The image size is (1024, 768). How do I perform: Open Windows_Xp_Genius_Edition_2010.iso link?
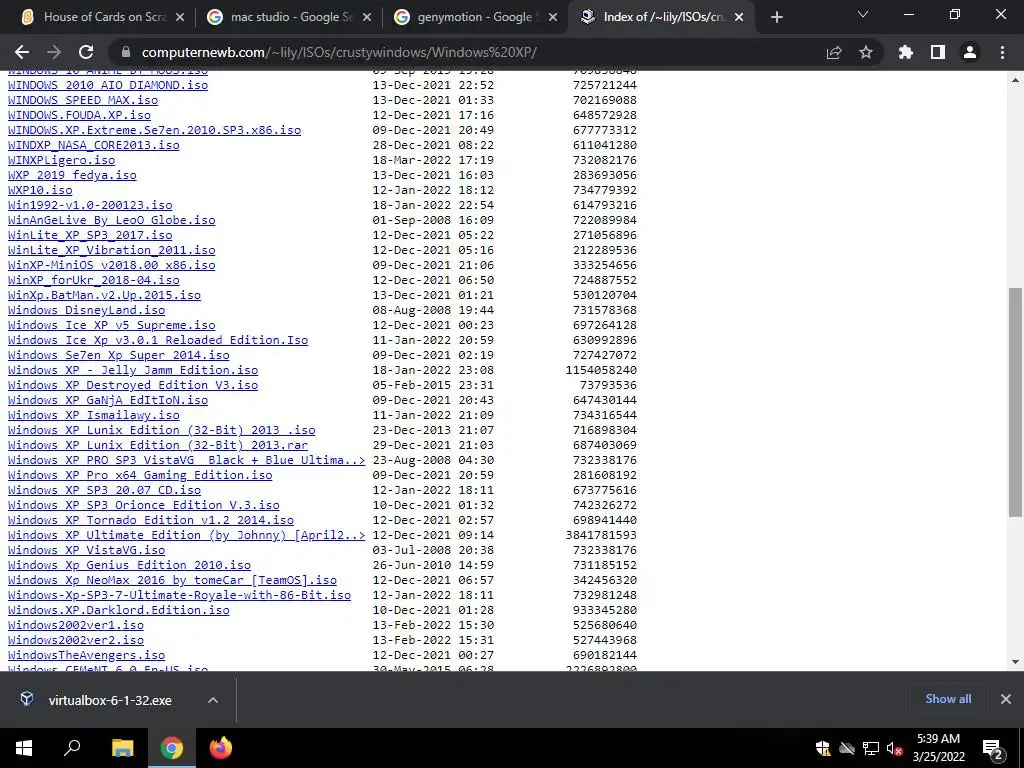click(x=129, y=566)
